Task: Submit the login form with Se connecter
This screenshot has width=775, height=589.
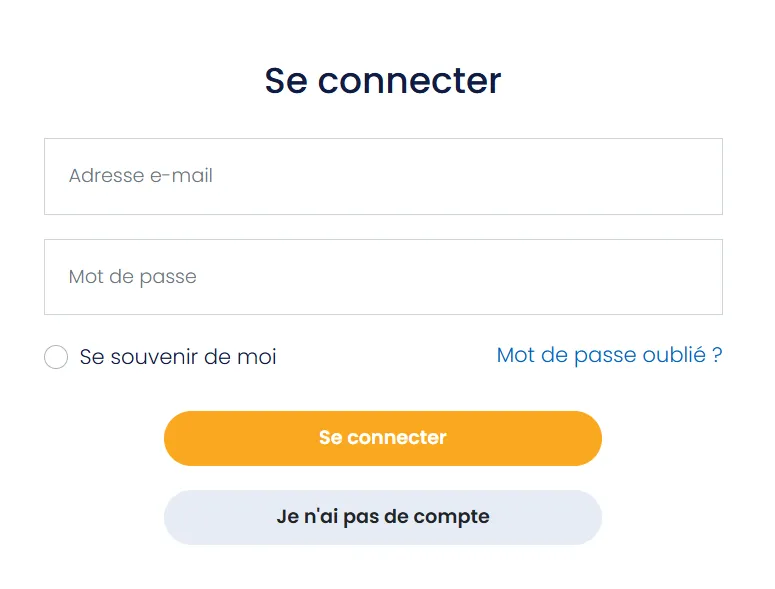Action: pos(383,438)
